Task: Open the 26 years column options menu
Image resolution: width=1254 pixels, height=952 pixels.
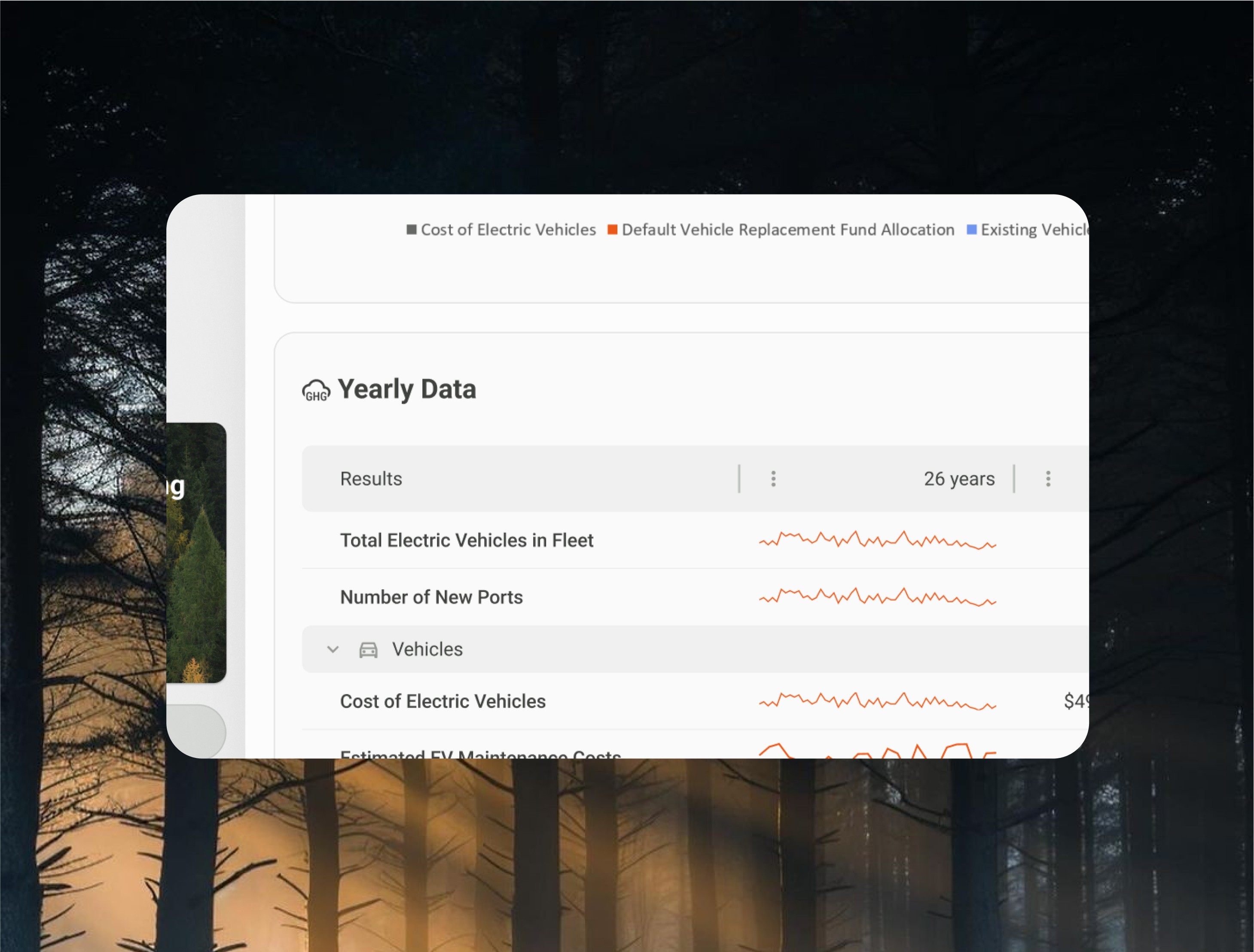Action: (x=1048, y=479)
